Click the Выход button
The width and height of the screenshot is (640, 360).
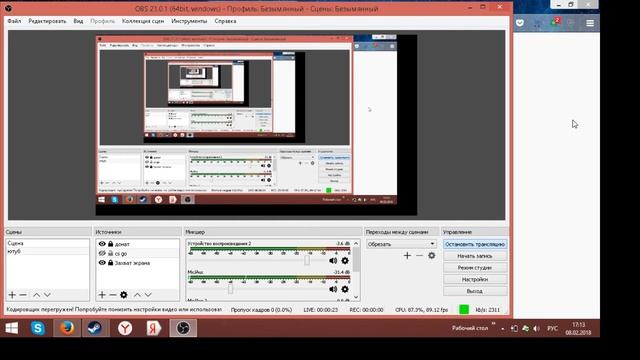click(x=475, y=291)
